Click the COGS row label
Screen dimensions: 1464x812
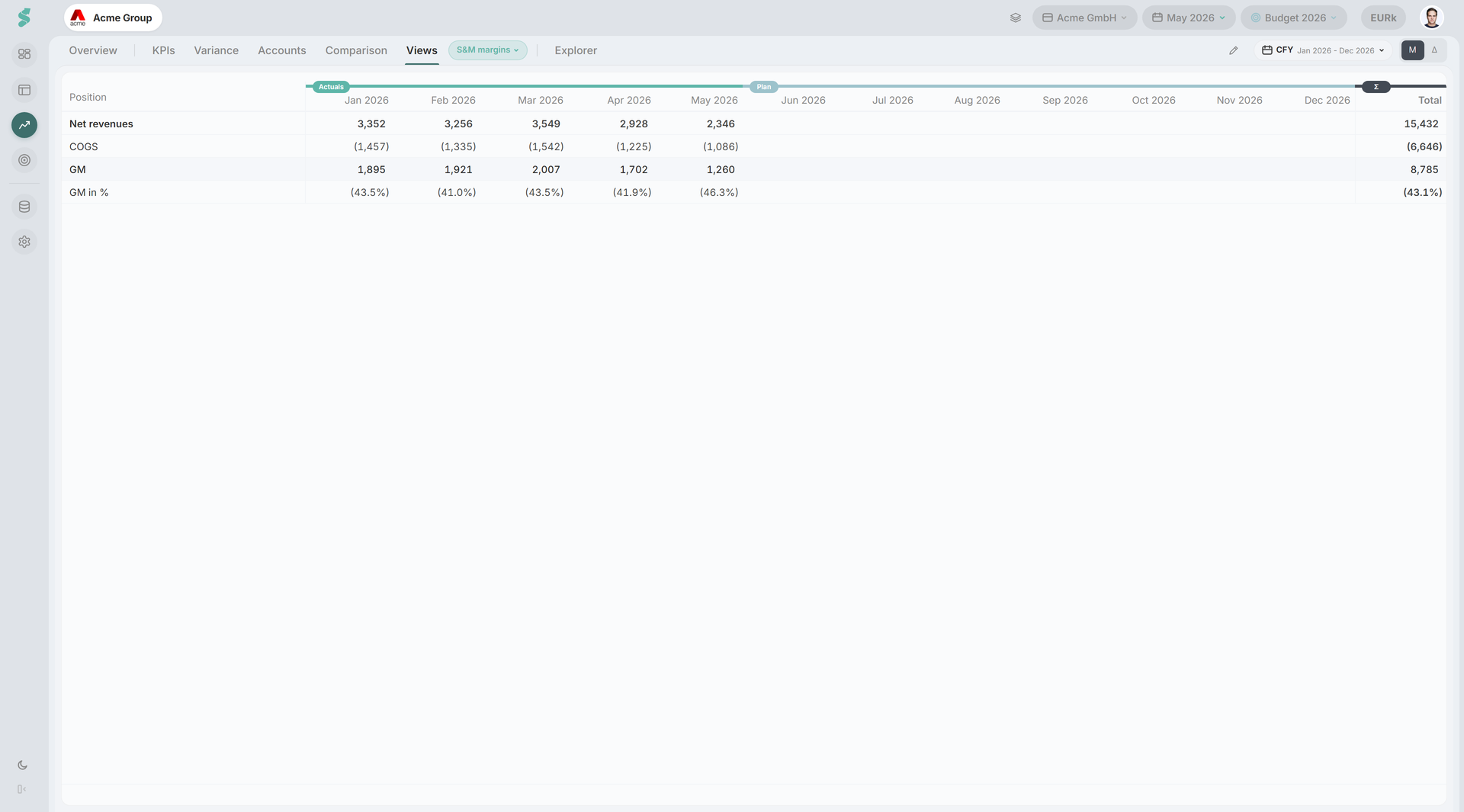(84, 146)
